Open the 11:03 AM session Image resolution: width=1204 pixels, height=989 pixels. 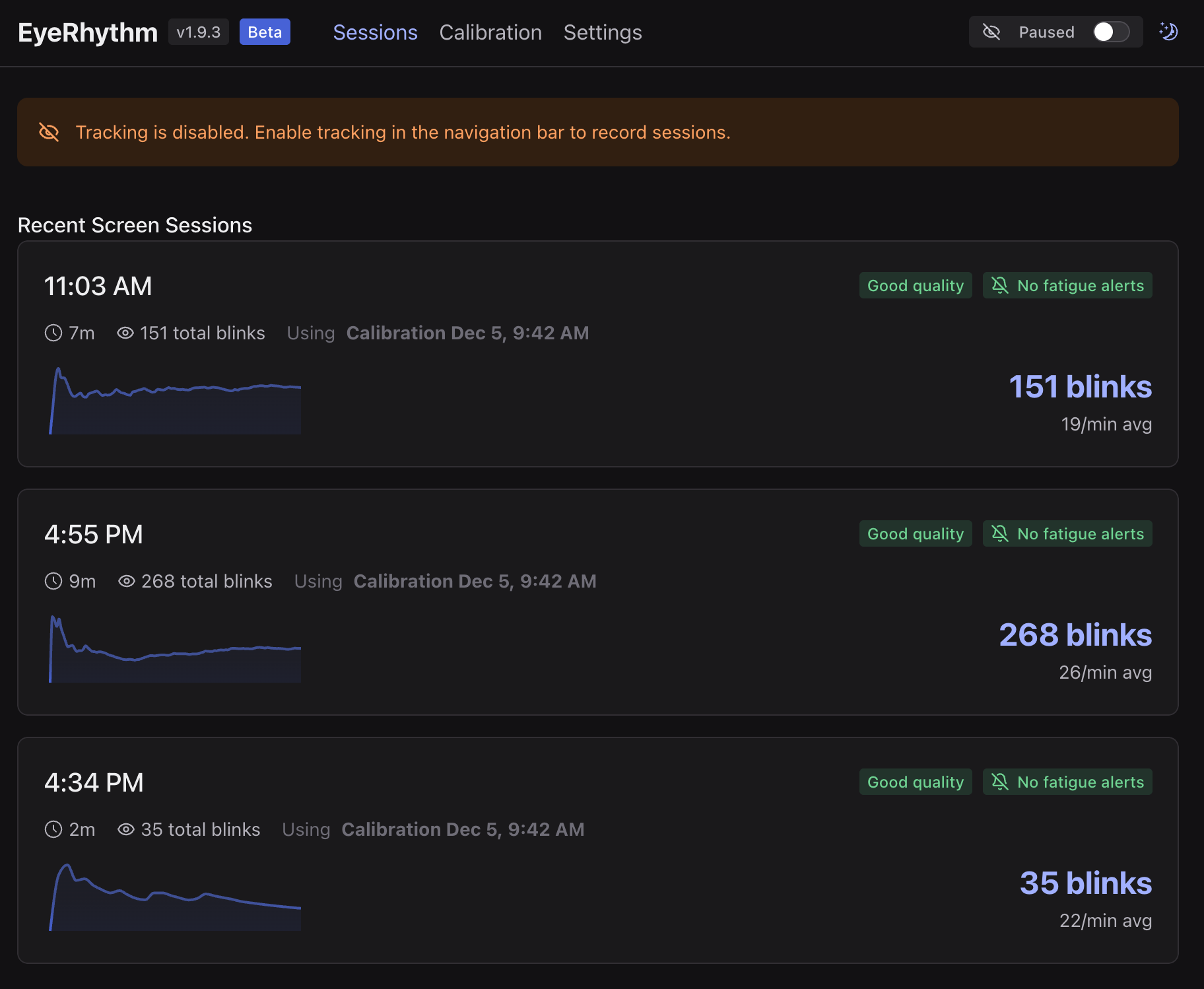pyautogui.click(x=598, y=354)
